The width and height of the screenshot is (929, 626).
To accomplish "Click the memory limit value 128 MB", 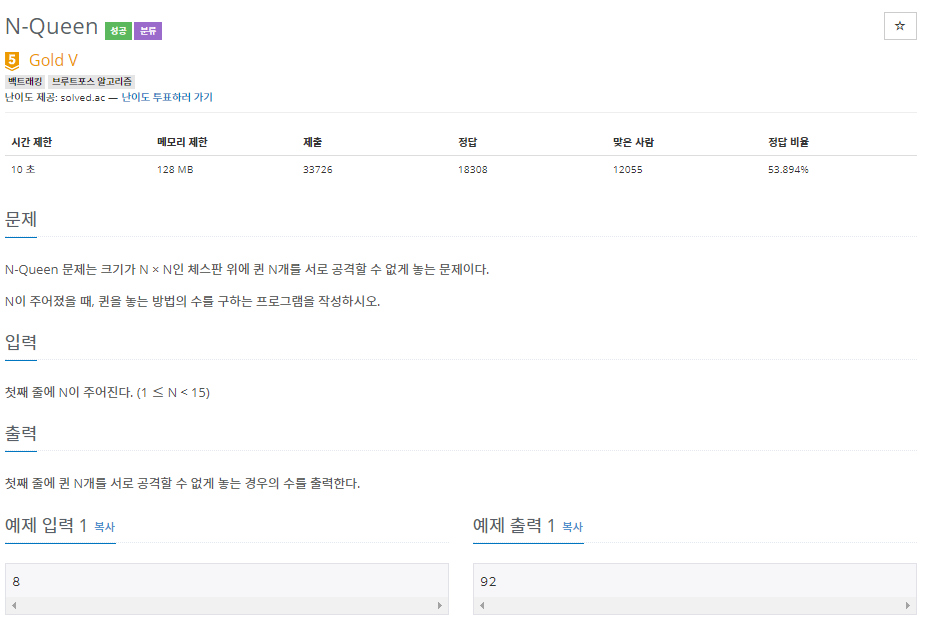I will (175, 169).
